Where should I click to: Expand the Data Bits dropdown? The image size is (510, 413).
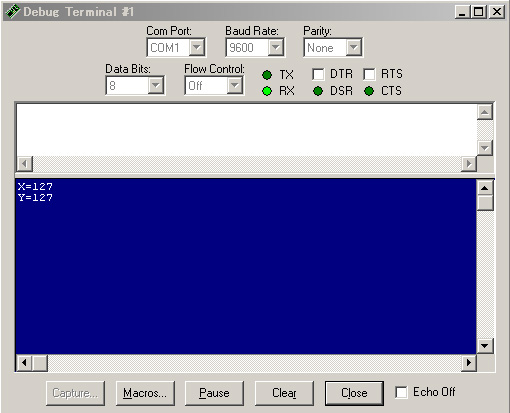pos(156,86)
